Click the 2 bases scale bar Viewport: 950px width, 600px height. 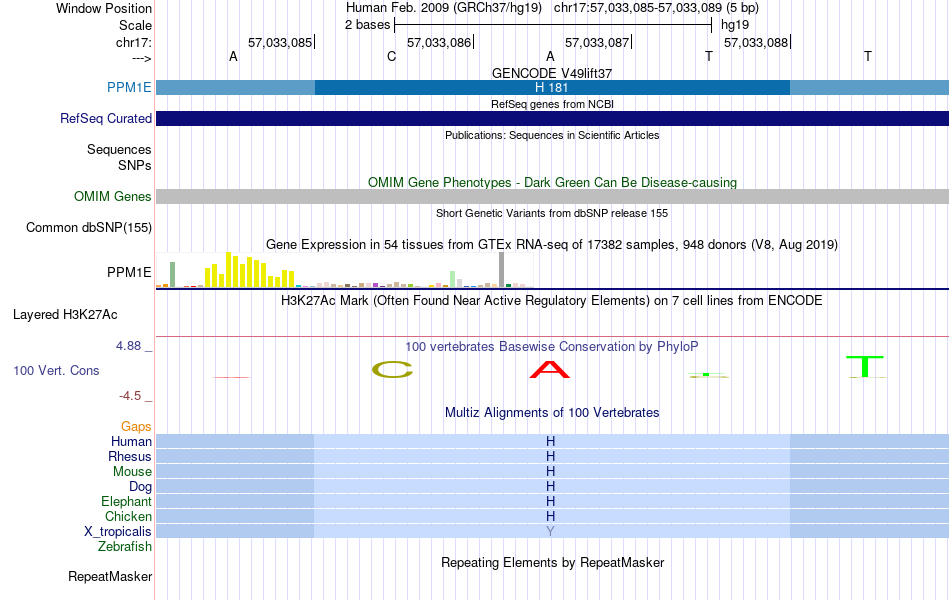click(x=552, y=25)
